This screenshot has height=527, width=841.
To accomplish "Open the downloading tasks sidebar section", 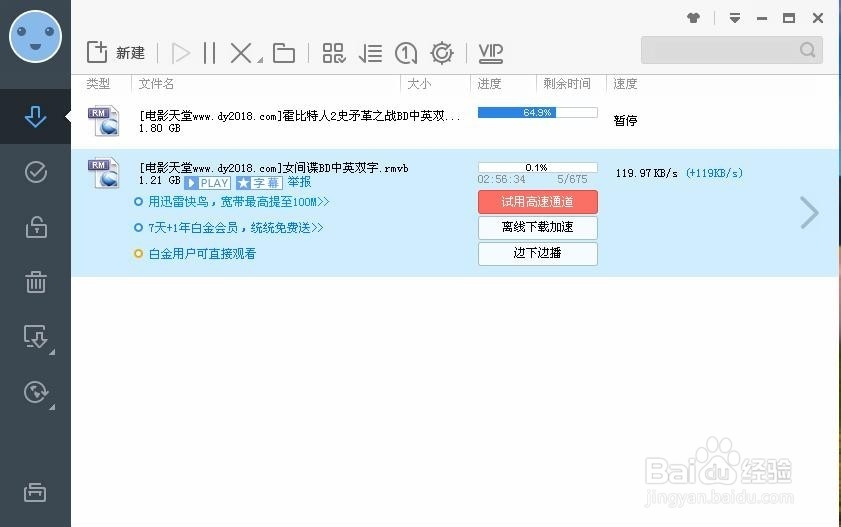I will click(35, 116).
